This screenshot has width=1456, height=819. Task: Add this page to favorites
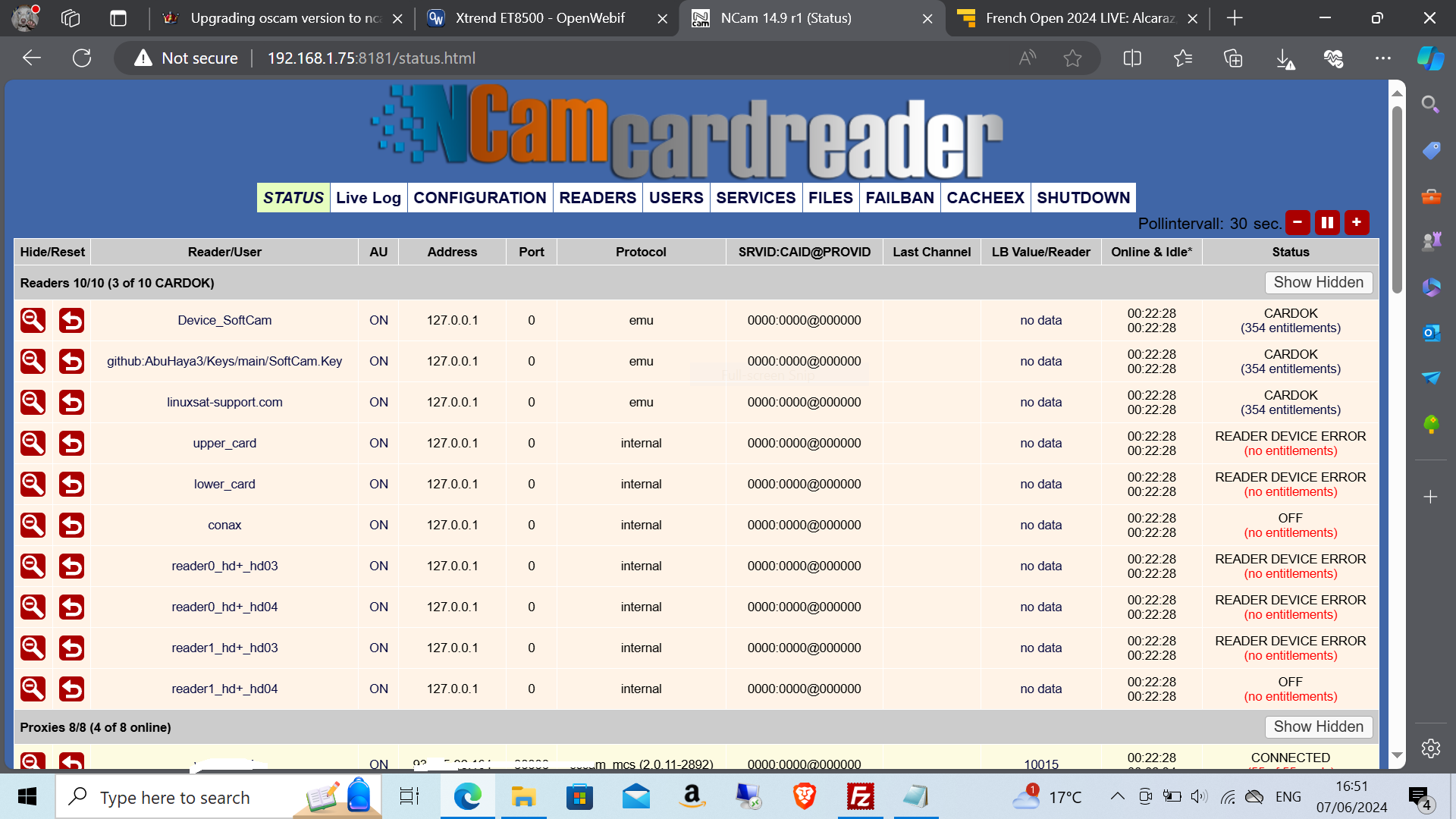pyautogui.click(x=1072, y=58)
